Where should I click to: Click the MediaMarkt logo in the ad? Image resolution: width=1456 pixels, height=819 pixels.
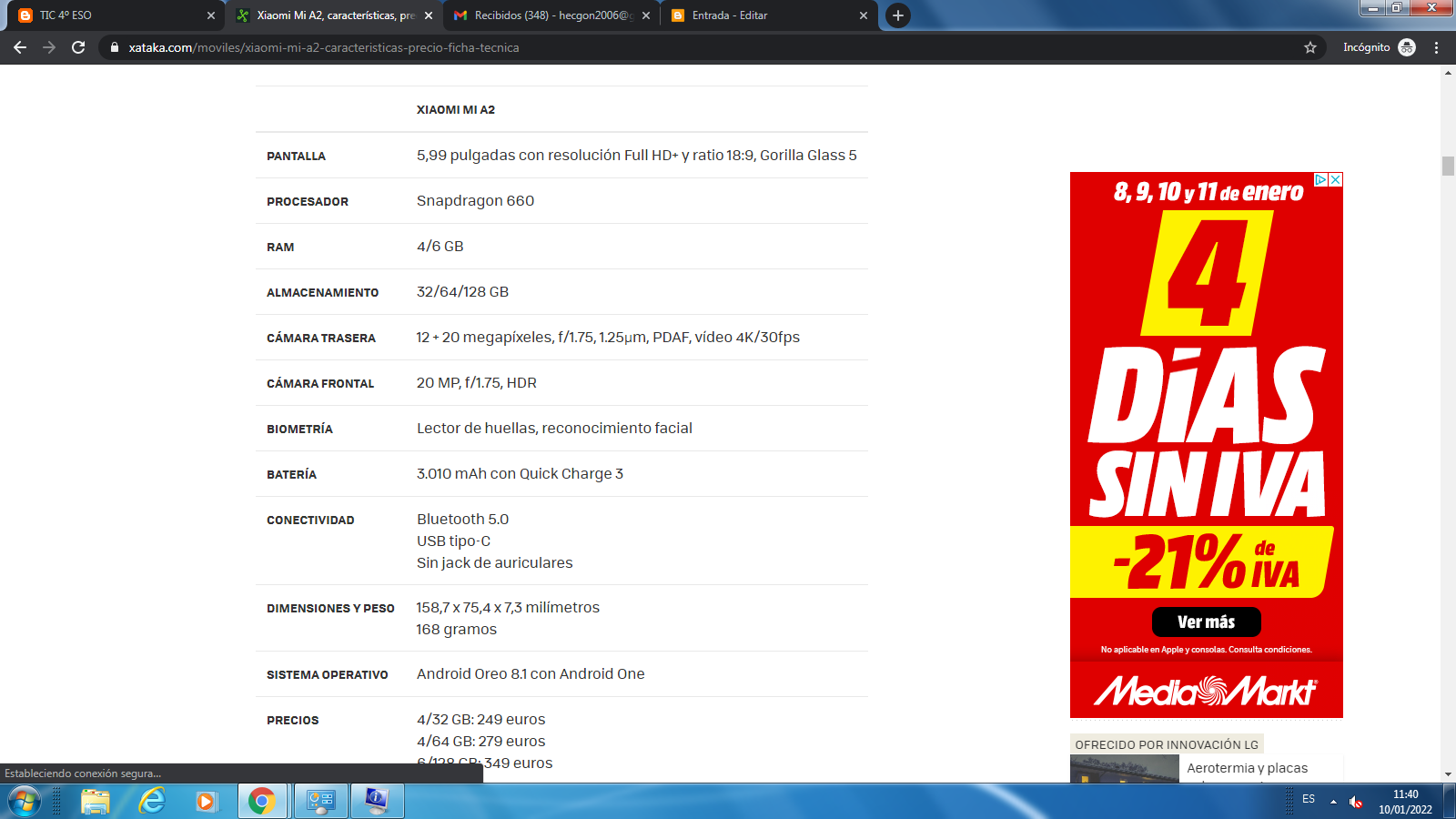coord(1206,692)
